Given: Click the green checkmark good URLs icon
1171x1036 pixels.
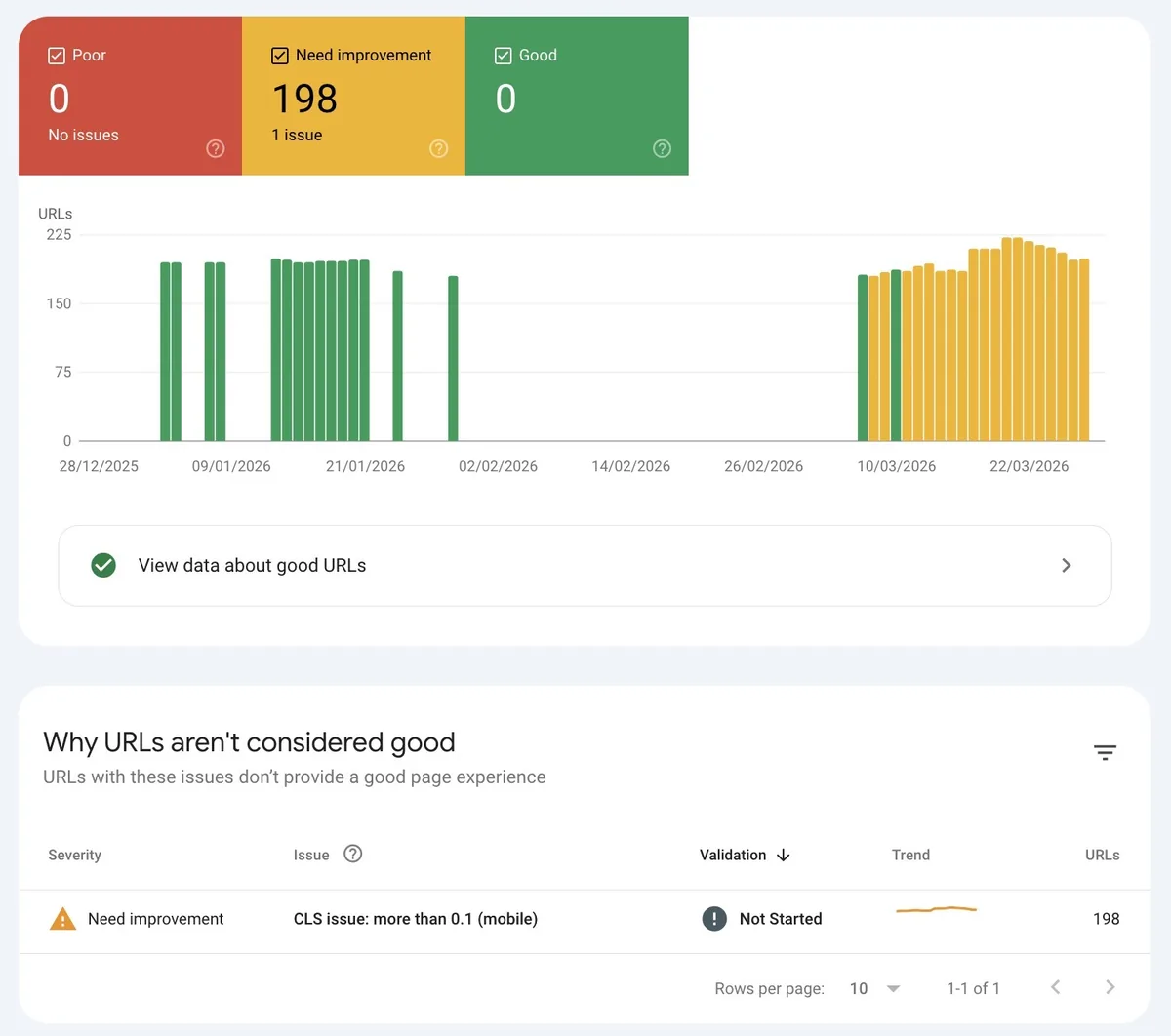Looking at the screenshot, I should (103, 565).
